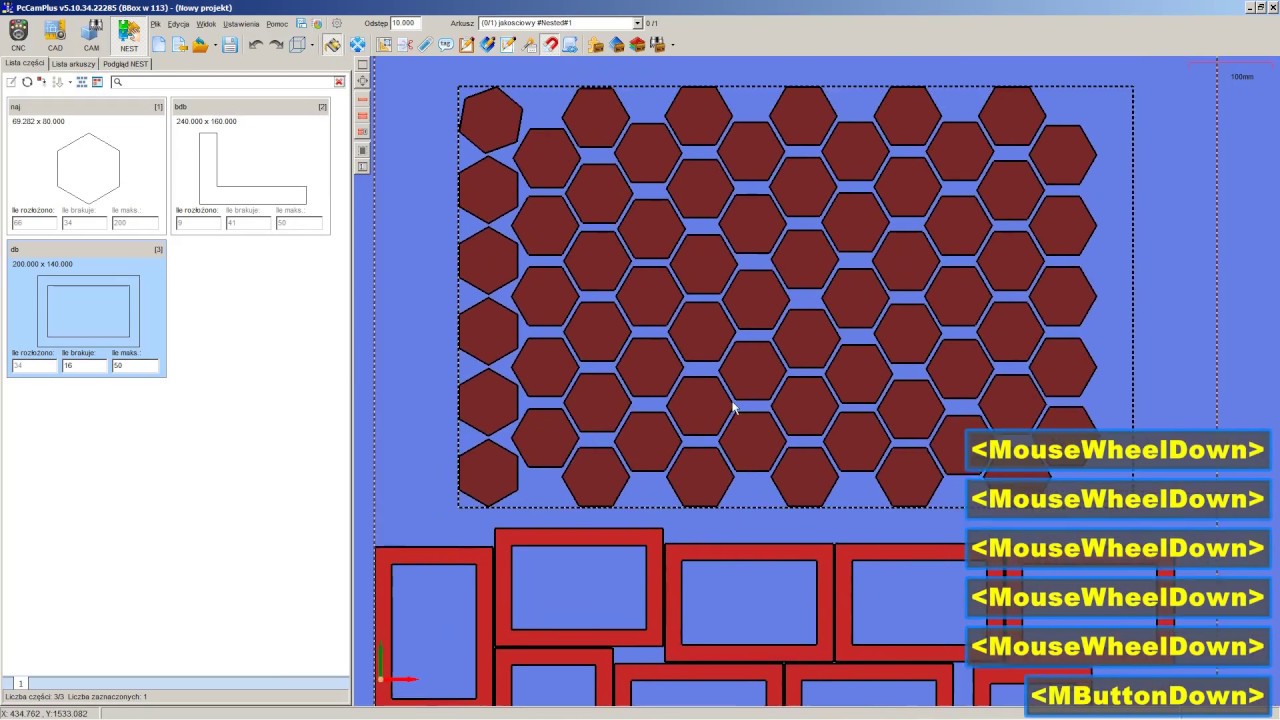Viewport: 1280px width, 720px height.
Task: Open the Arkusz sheet dropdown
Action: coord(560,23)
